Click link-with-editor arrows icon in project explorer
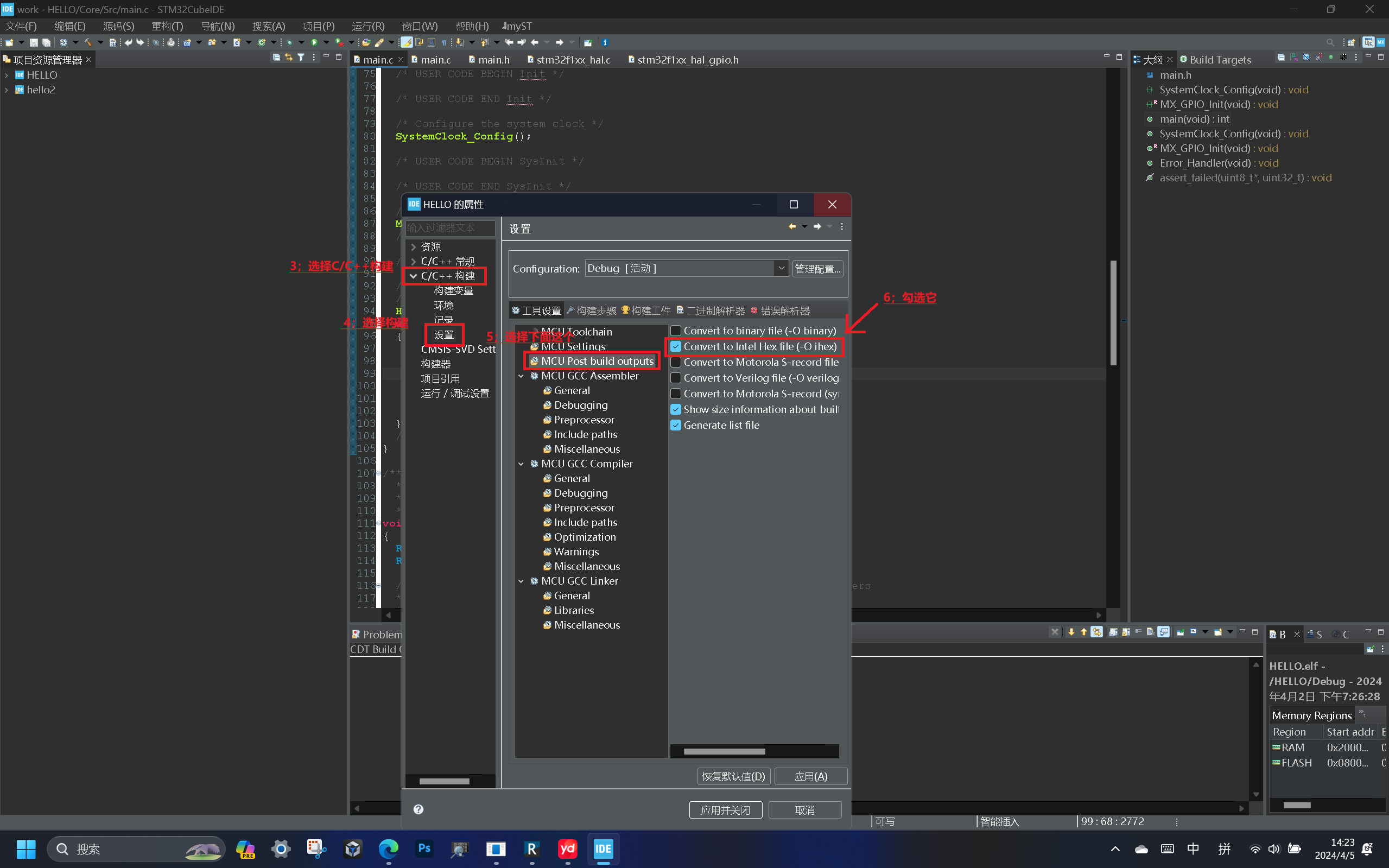Viewport: 1389px width, 868px height. [x=289, y=58]
